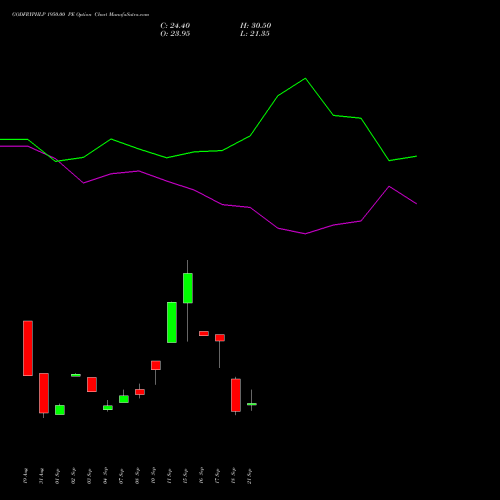500x500 pixels.
Task: Select the 04 Sep date label
Action: pos(106,476)
